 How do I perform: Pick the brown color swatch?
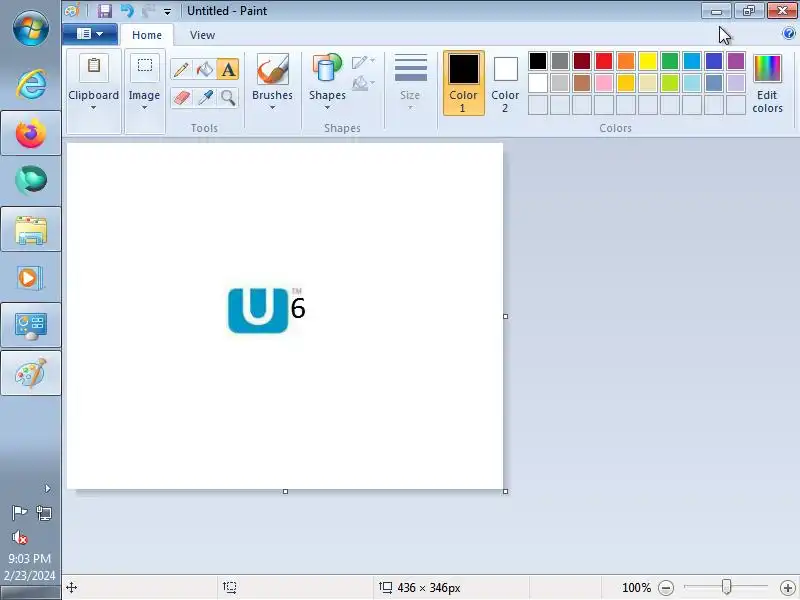coord(582,83)
